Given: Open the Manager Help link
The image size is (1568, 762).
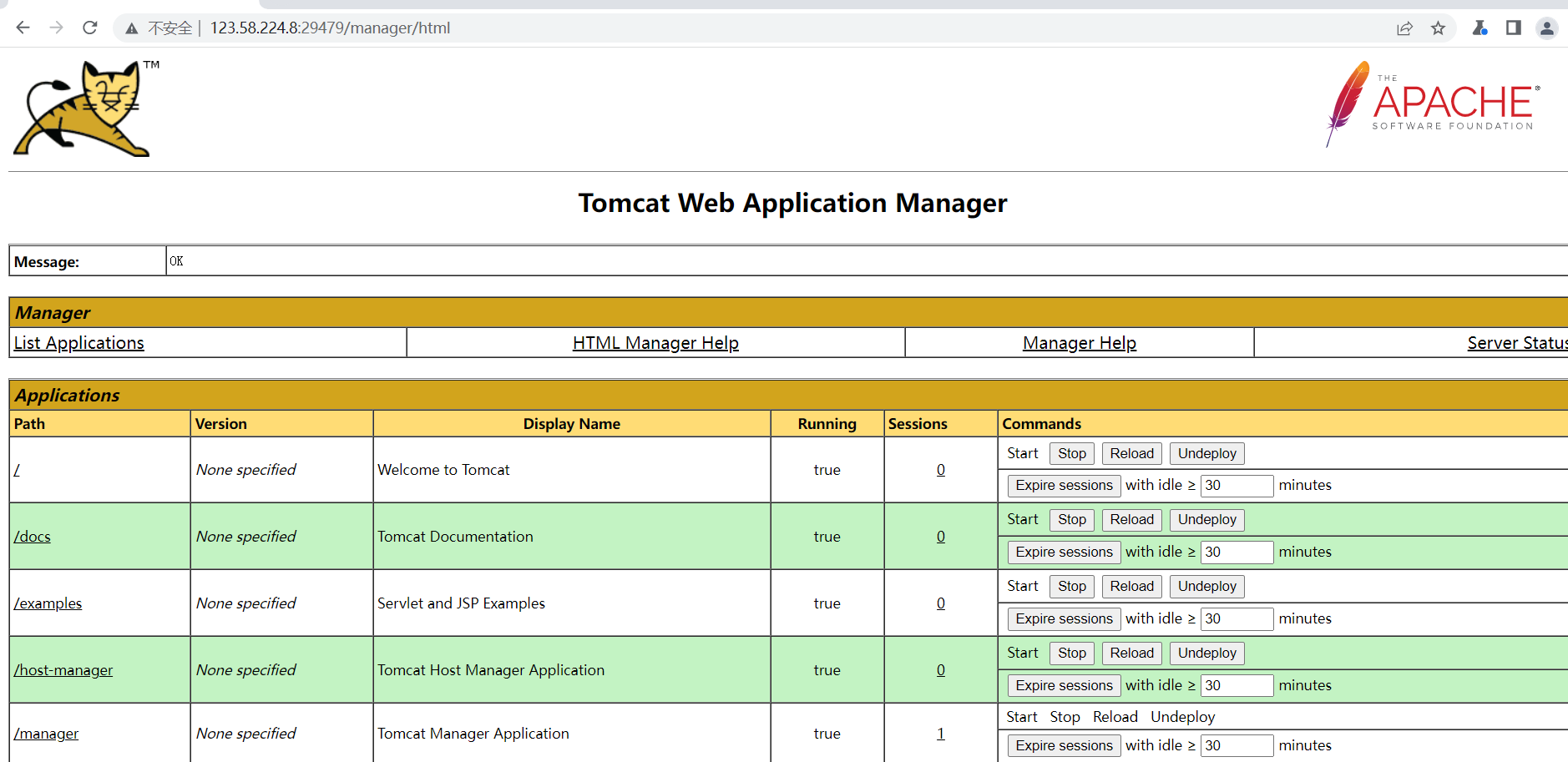Looking at the screenshot, I should [1080, 343].
